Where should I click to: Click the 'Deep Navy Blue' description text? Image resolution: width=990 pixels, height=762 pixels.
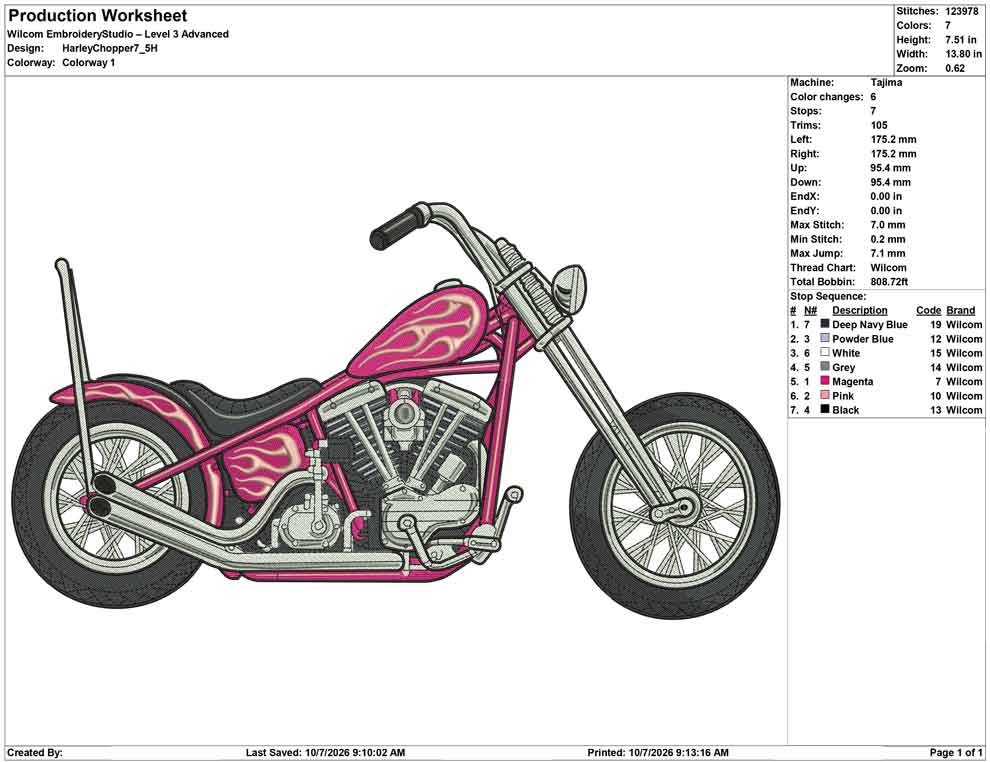tap(869, 324)
